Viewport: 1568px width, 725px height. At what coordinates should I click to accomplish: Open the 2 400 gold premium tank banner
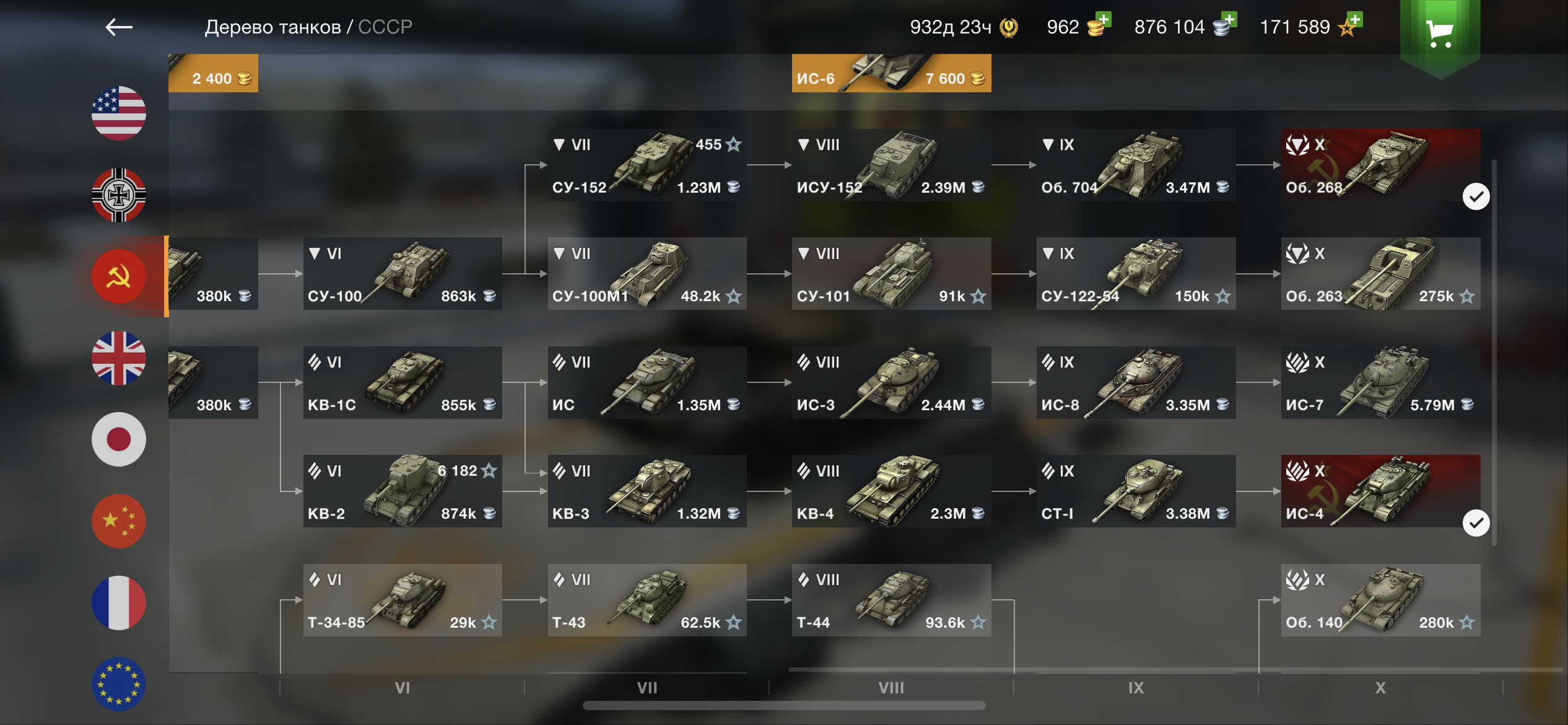pyautogui.click(x=213, y=73)
